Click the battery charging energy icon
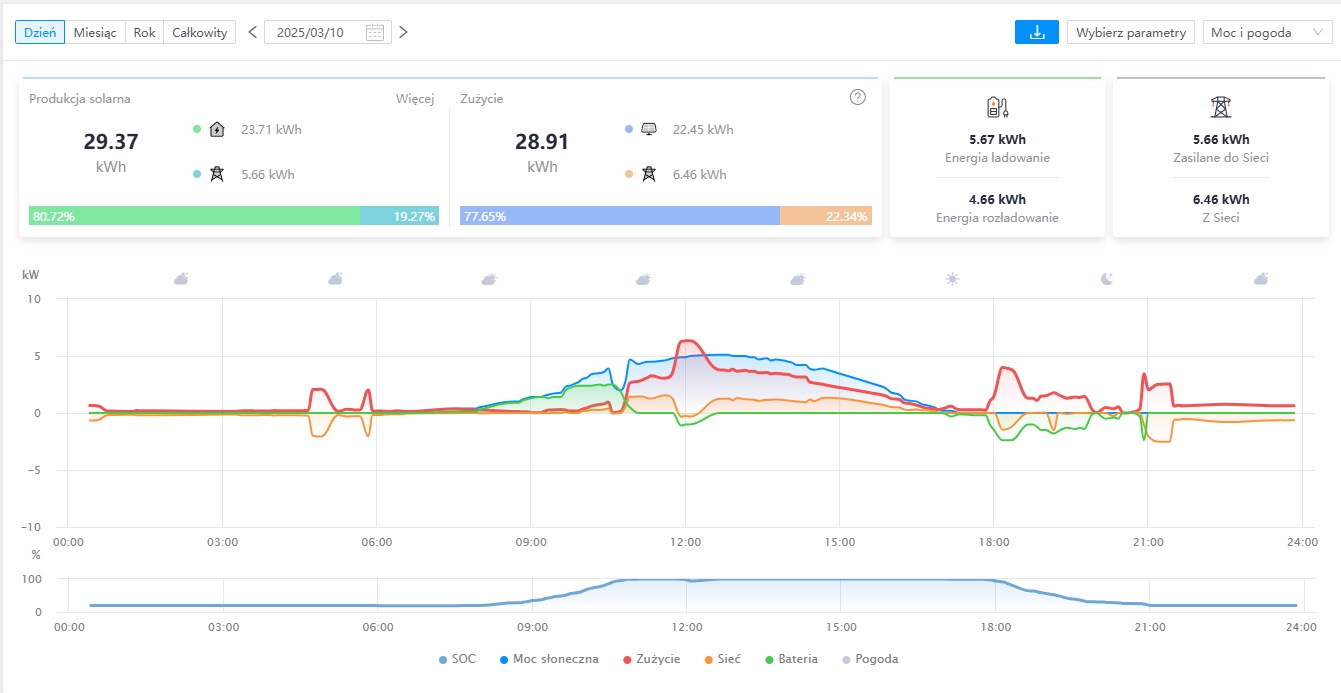The width and height of the screenshot is (1341, 693). coord(997,108)
